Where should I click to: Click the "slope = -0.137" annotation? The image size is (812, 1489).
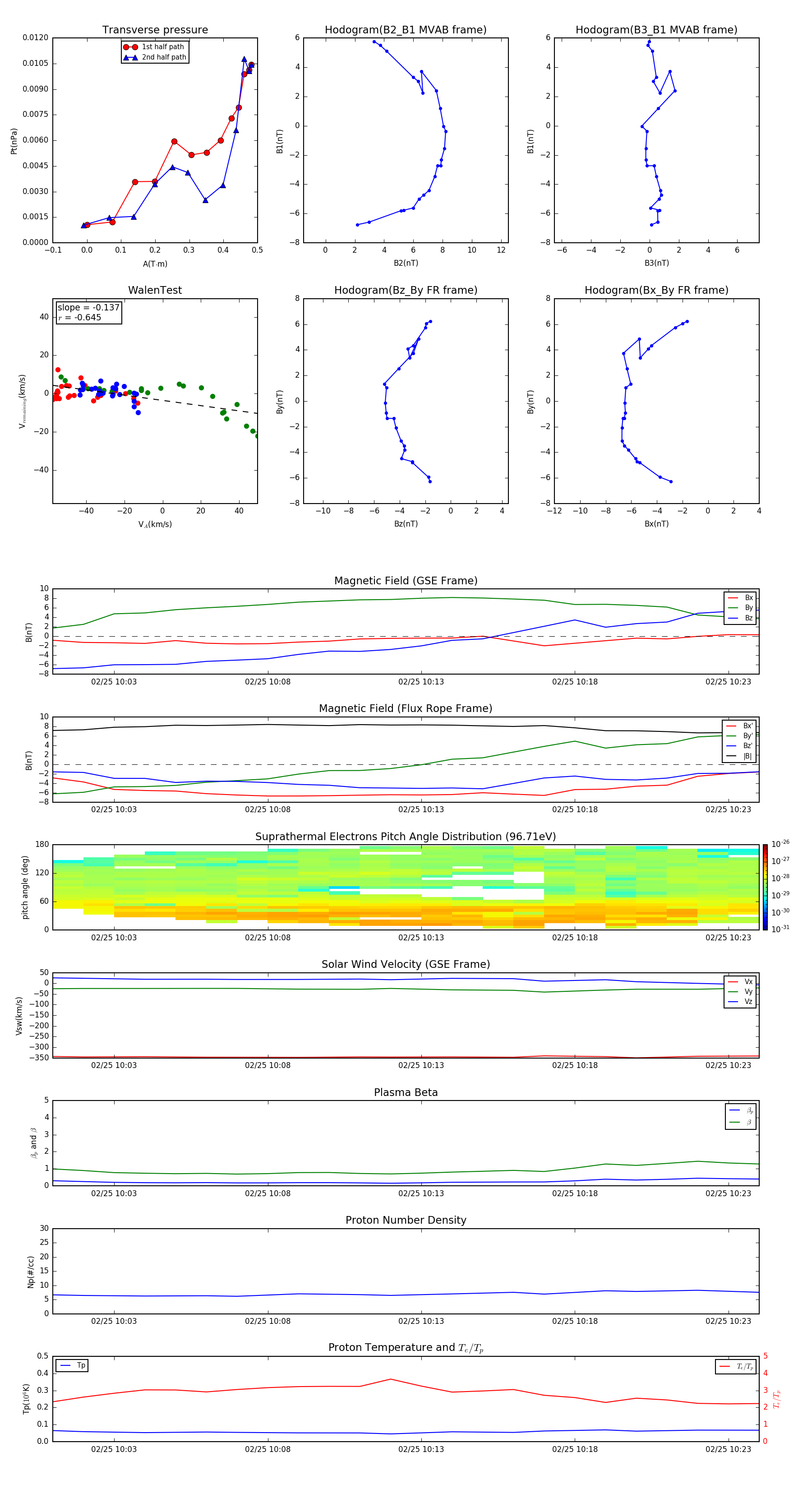tap(88, 308)
